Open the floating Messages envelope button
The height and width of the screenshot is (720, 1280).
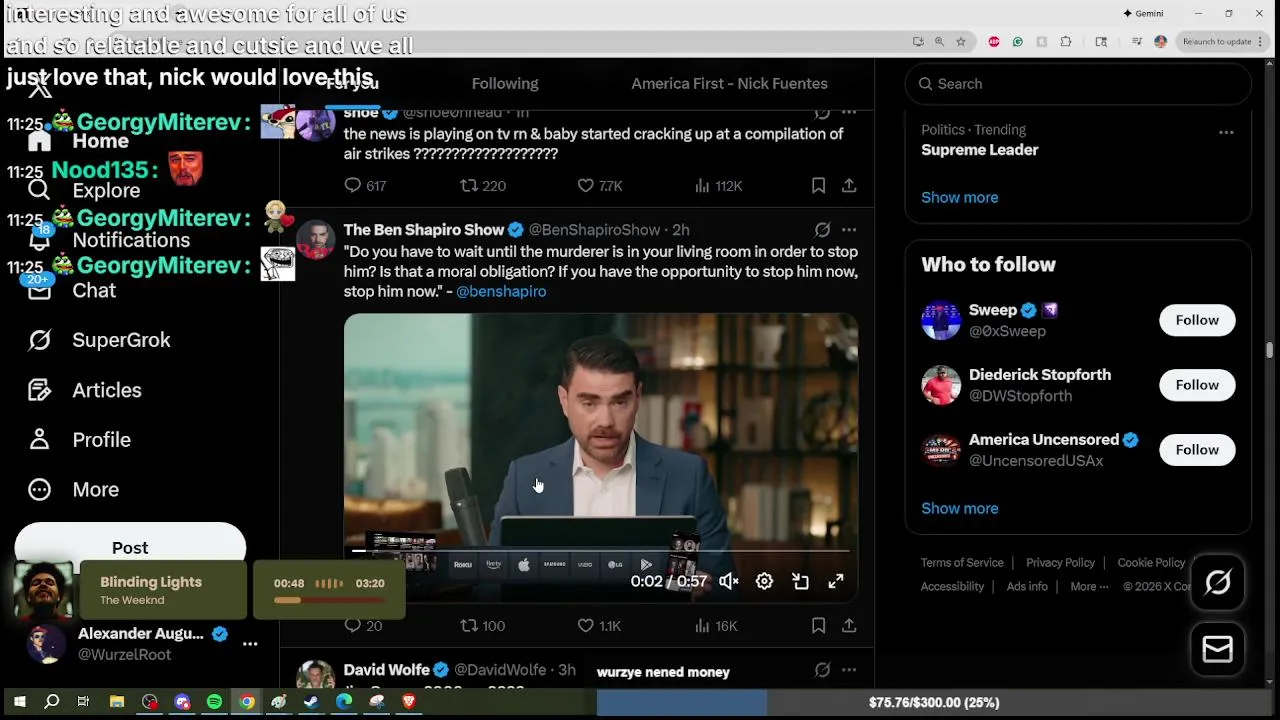pos(1218,650)
